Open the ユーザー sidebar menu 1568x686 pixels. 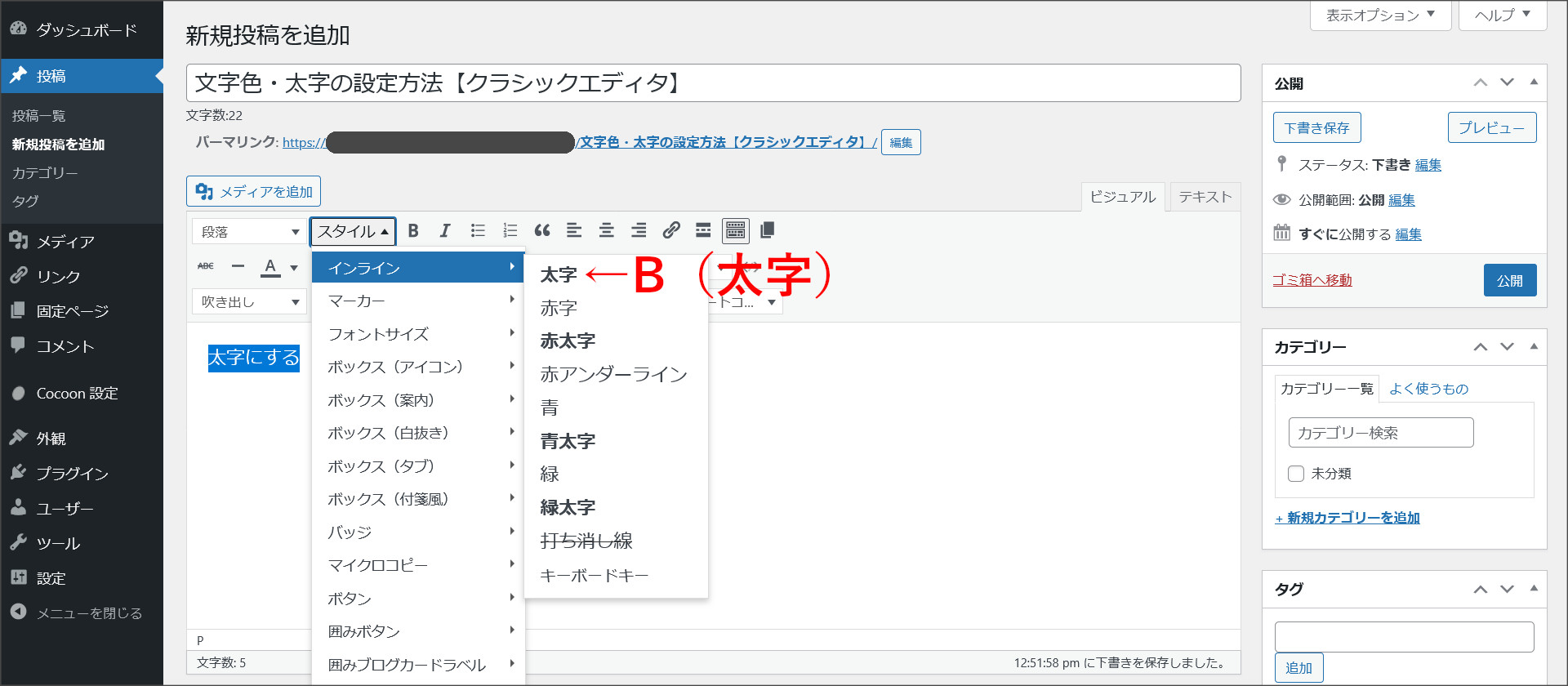pyautogui.click(x=82, y=509)
